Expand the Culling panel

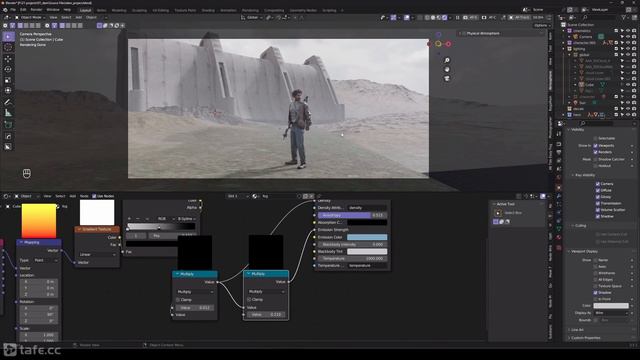point(580,226)
